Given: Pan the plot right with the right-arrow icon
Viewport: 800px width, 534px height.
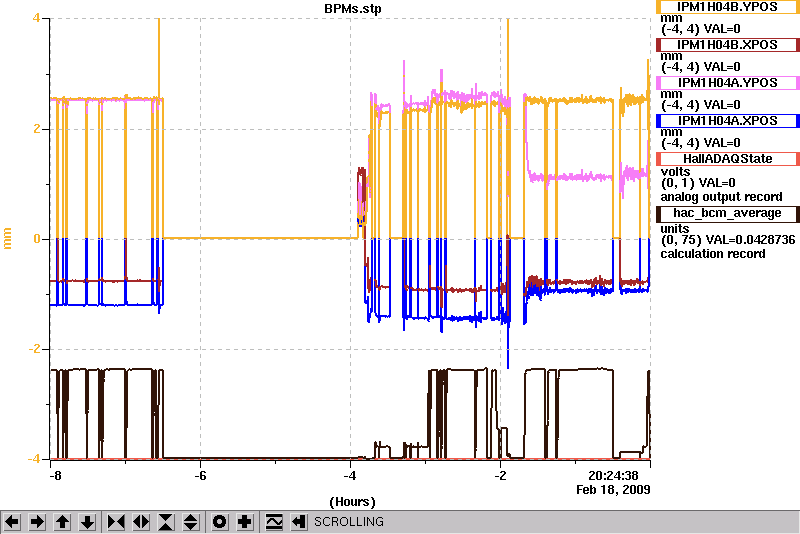Looking at the screenshot, I should coord(37,522).
